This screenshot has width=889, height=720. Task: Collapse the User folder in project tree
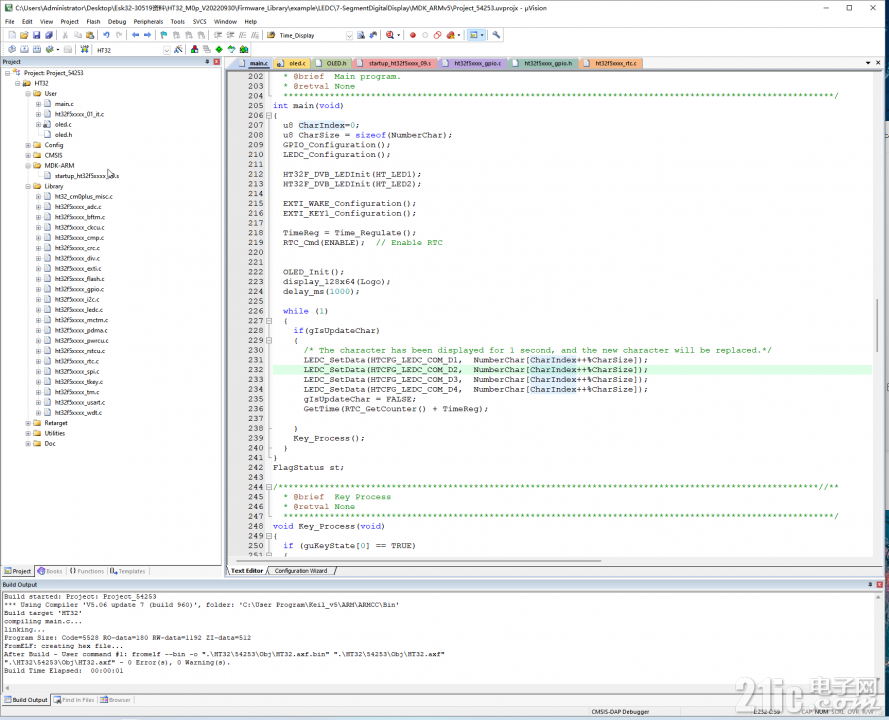click(28, 94)
